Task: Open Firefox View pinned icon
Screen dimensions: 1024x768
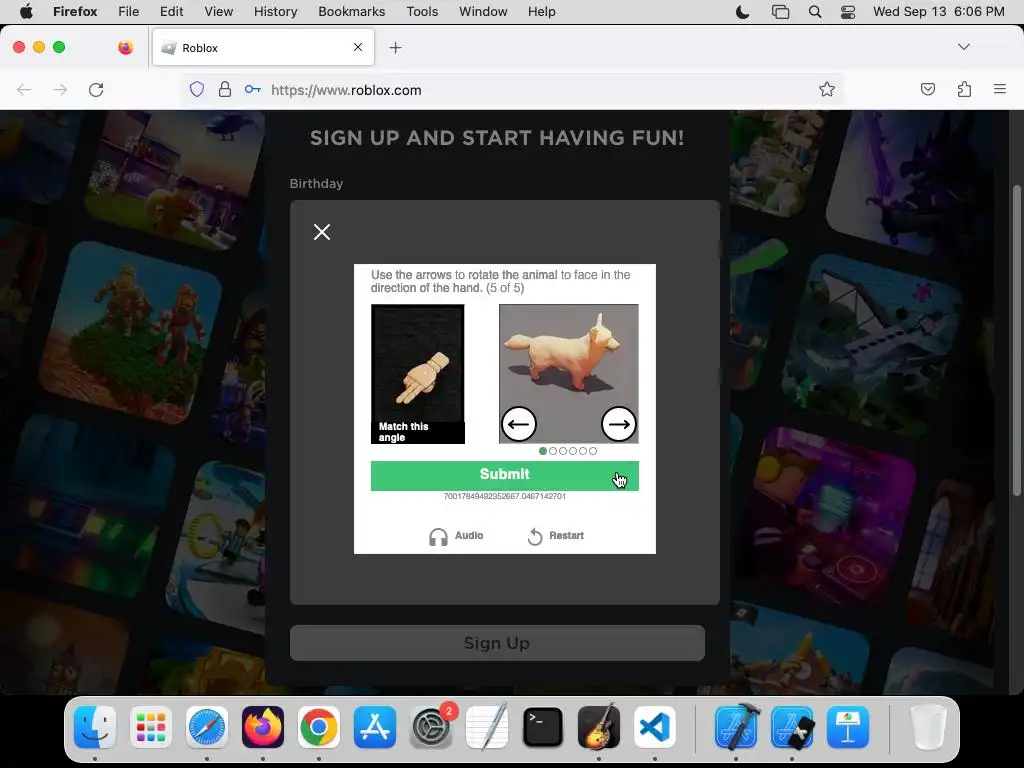Action: coord(125,47)
